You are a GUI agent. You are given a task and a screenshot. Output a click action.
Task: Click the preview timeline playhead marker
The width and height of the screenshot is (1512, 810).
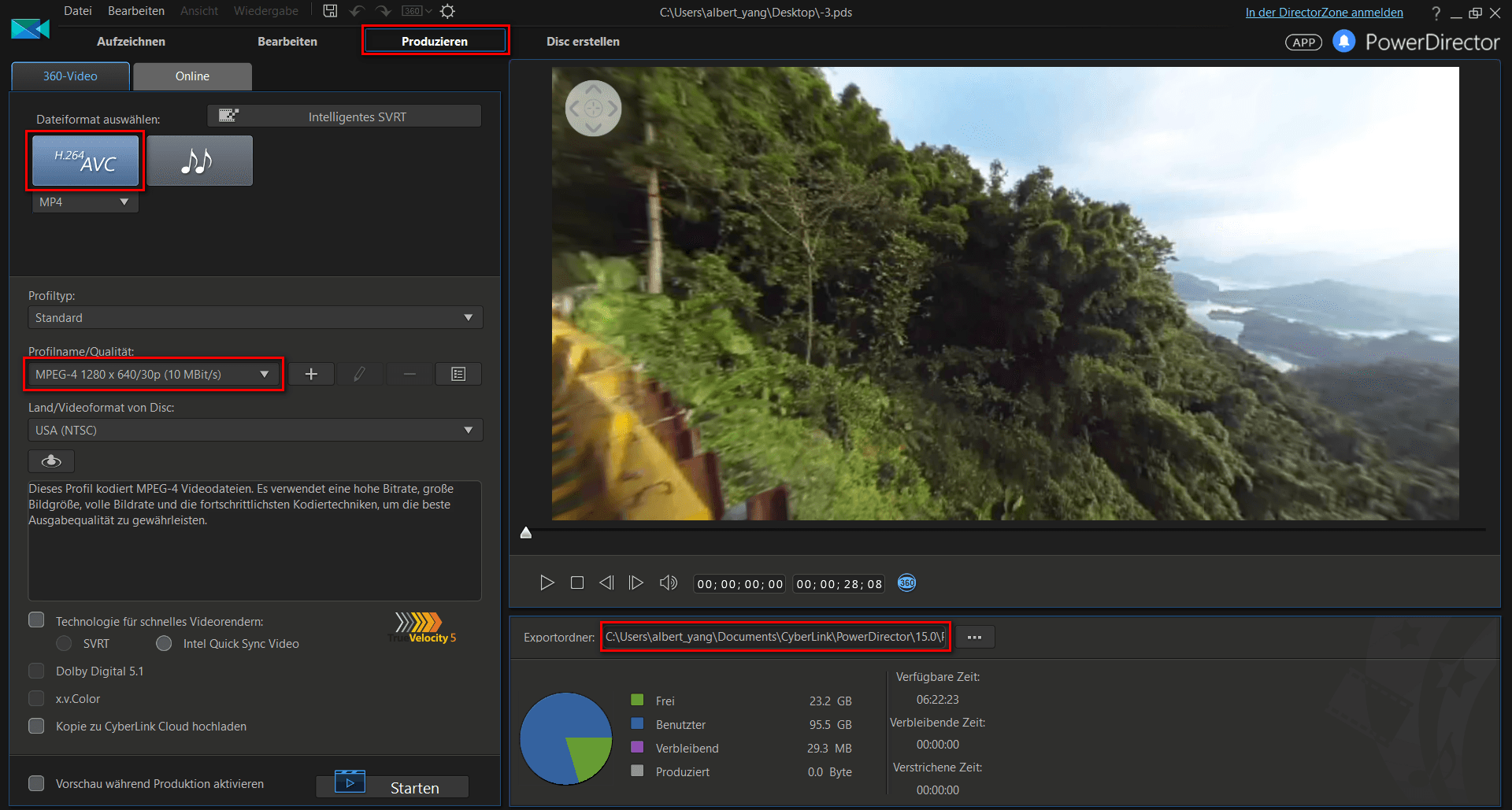pos(526,533)
